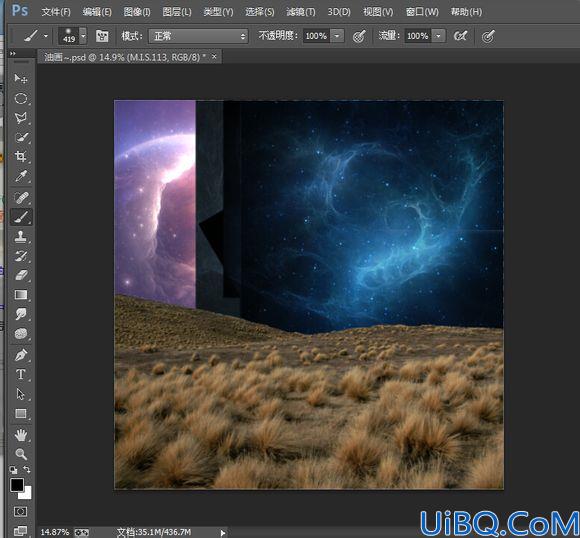Select the Crop tool
The height and width of the screenshot is (538, 580).
pyautogui.click(x=20, y=157)
